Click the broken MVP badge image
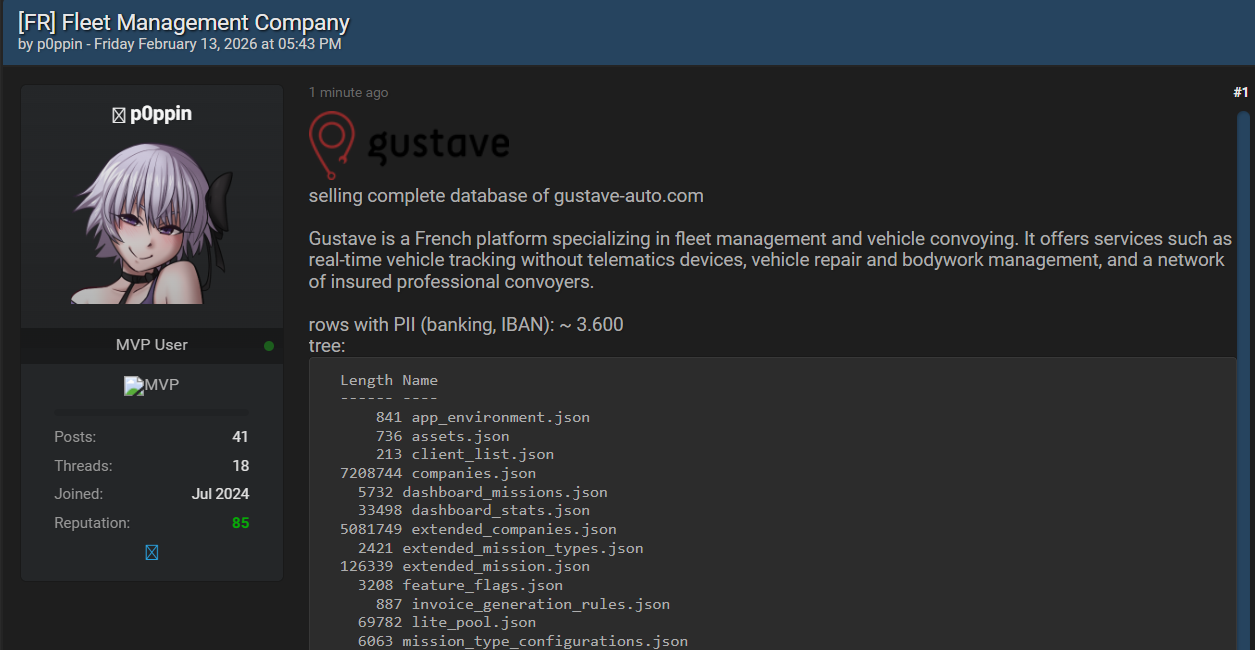 click(x=151, y=385)
